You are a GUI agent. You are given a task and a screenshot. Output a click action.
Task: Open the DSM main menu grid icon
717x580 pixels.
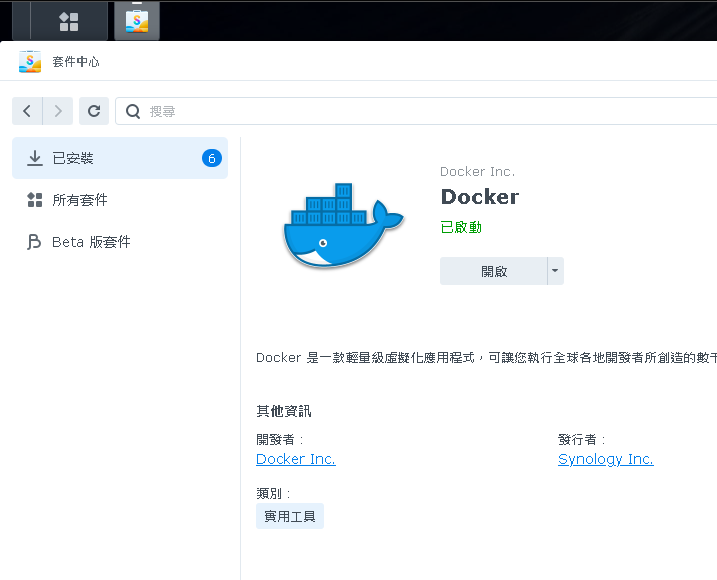69,20
